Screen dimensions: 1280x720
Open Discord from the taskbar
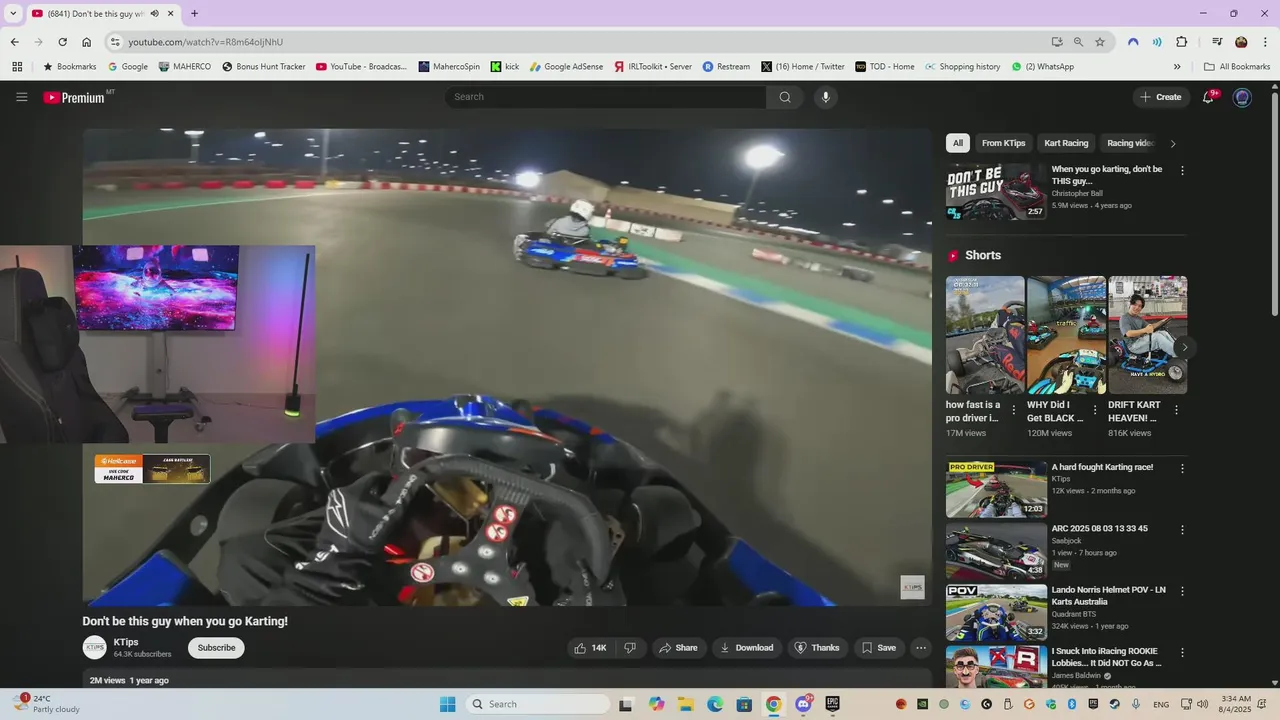803,704
